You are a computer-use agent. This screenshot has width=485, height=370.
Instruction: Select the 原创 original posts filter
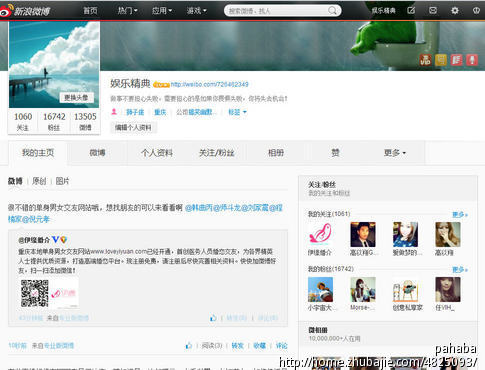click(39, 181)
